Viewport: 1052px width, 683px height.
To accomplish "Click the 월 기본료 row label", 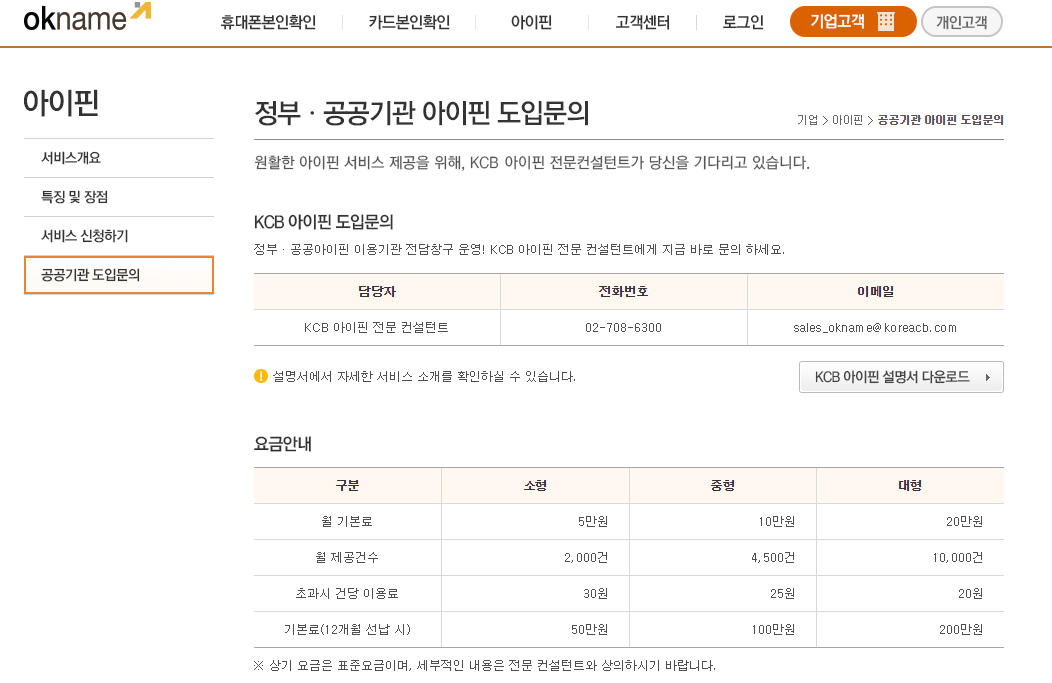I will click(x=347, y=521).
